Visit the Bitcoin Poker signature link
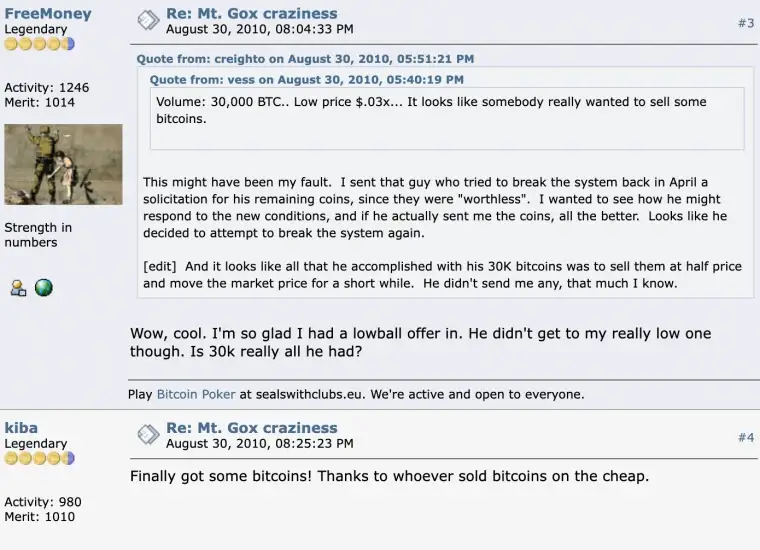 [196, 394]
